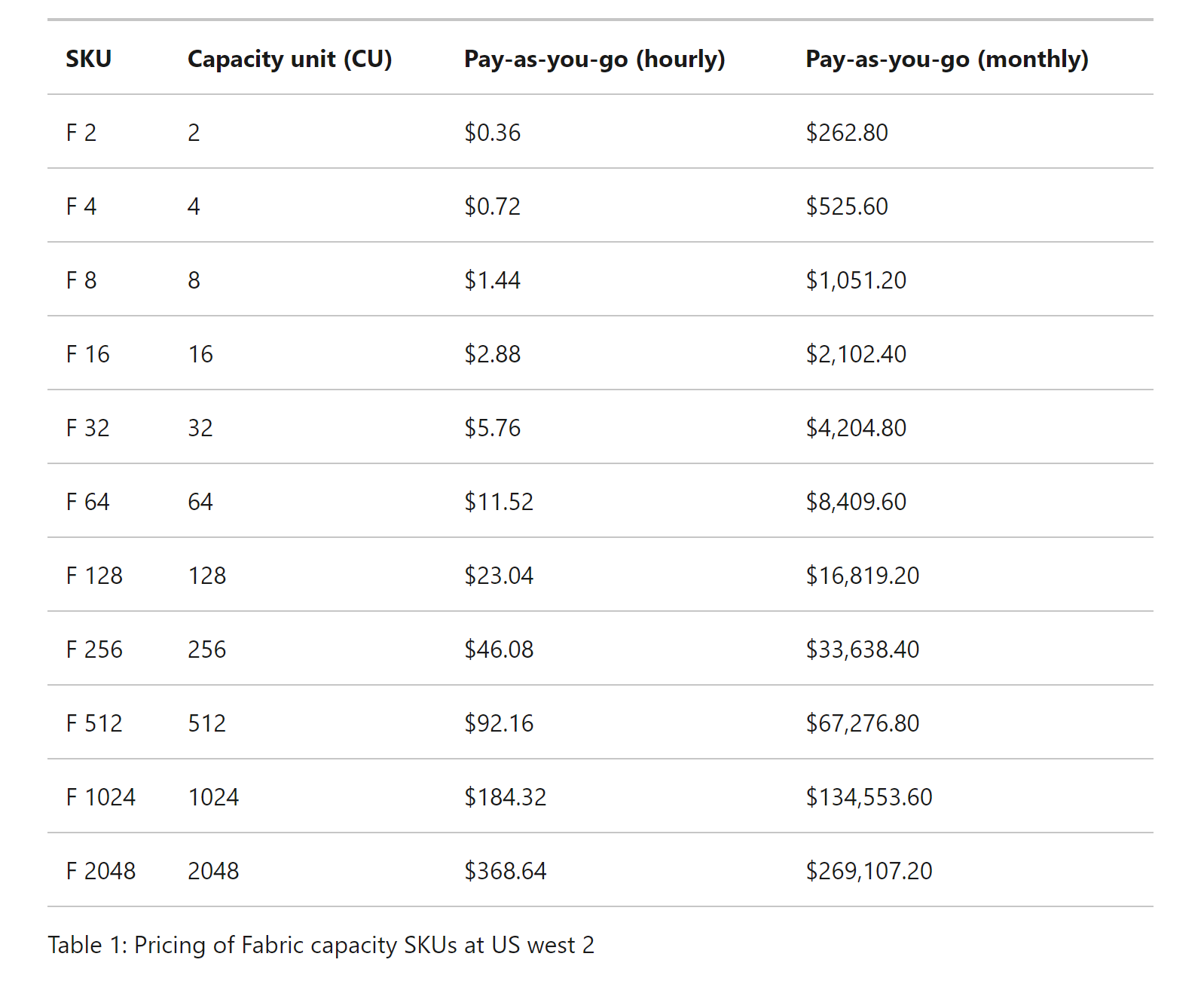Select the $134,553.60 monthly price

868,797
